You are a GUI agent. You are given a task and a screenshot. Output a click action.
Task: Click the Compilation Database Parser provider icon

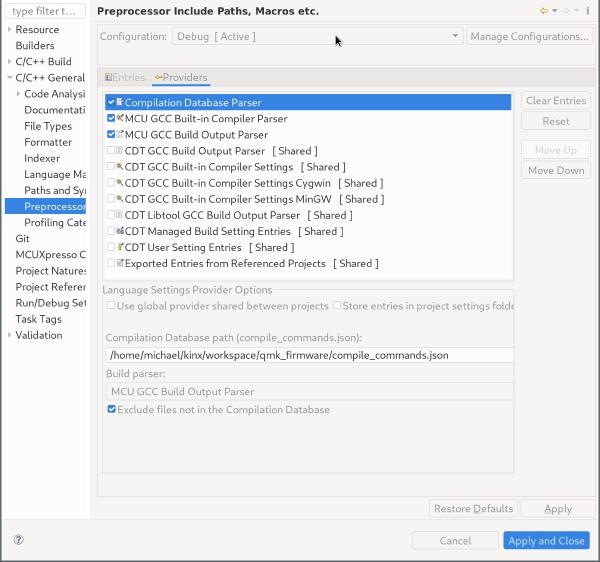[x=119, y=102]
